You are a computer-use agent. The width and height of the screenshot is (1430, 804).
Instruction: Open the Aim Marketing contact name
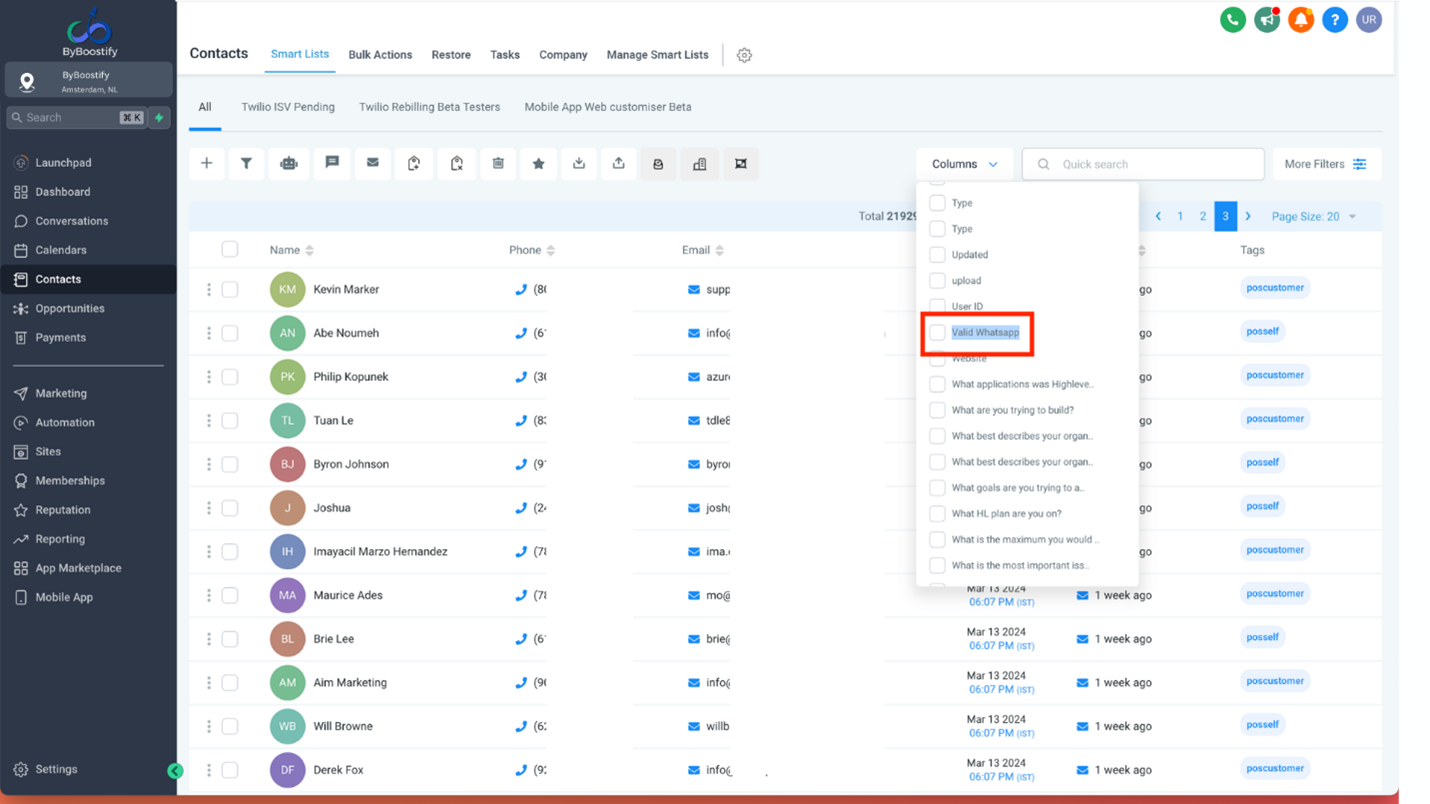[x=350, y=683]
